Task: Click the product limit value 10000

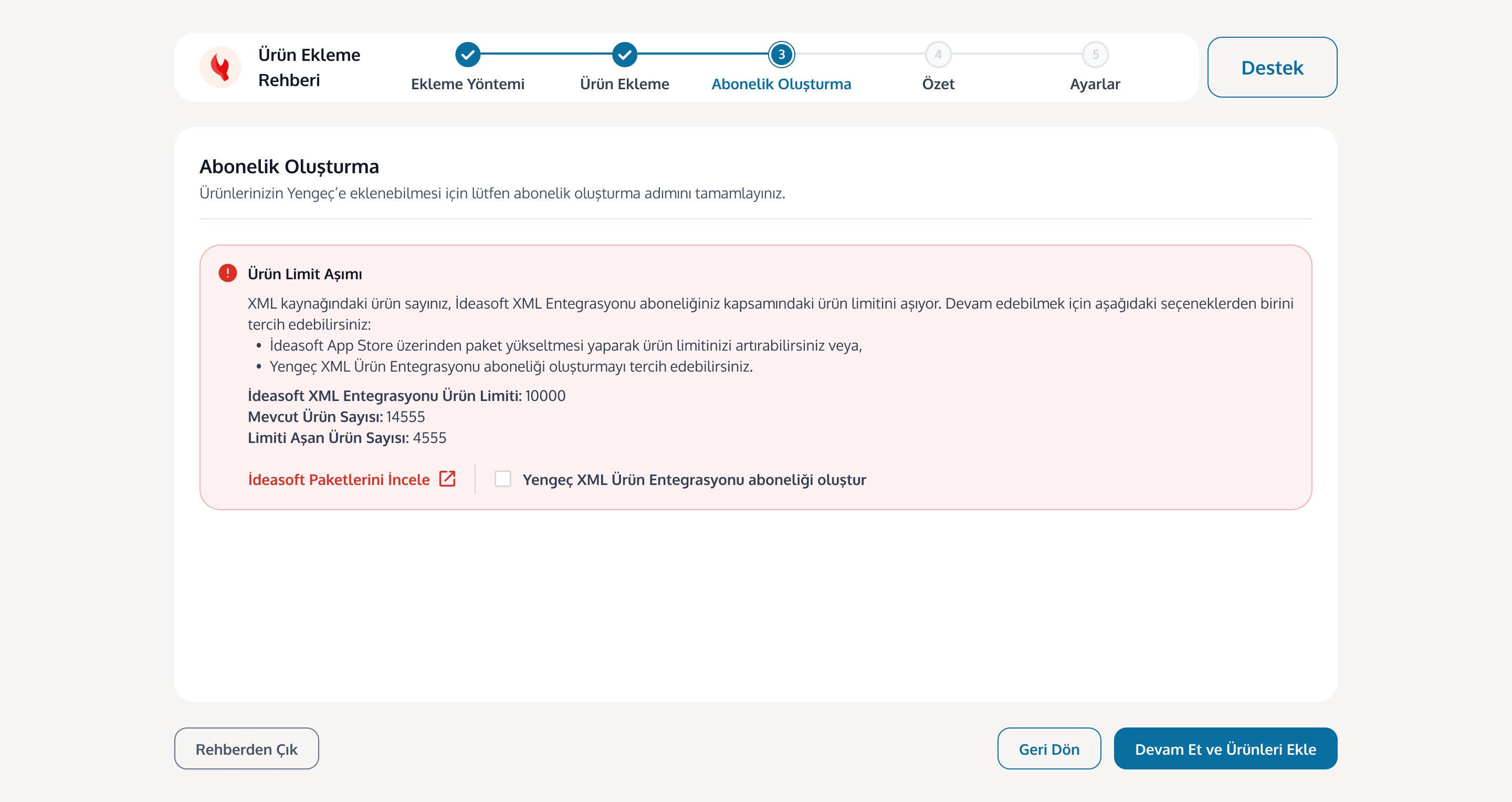Action: [x=545, y=395]
